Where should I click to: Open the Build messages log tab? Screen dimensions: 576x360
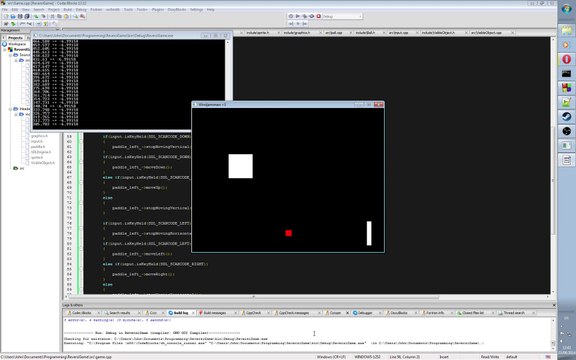[215, 313]
